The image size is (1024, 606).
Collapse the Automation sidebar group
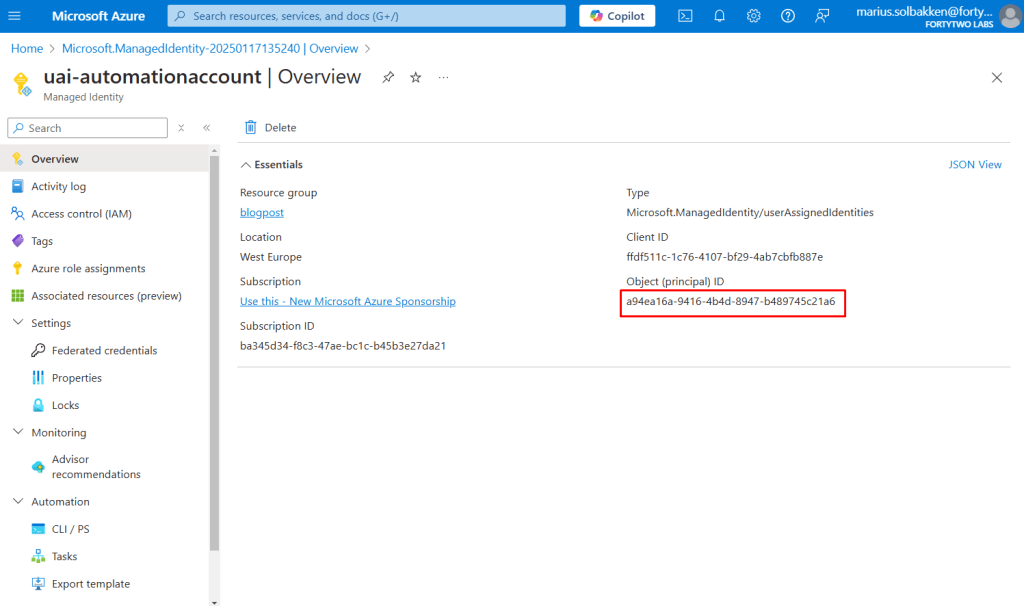click(18, 502)
